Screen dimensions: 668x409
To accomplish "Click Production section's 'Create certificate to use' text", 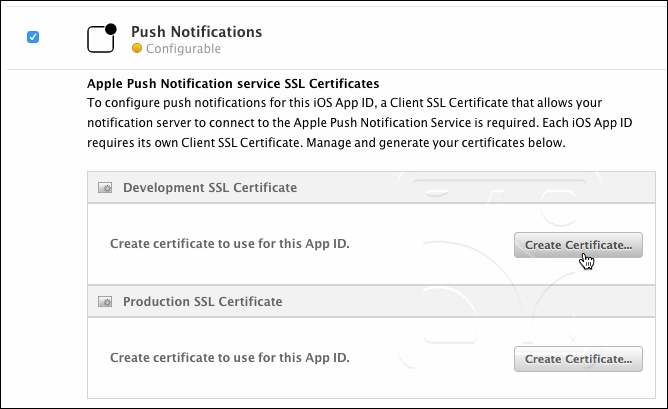I will [x=230, y=358].
